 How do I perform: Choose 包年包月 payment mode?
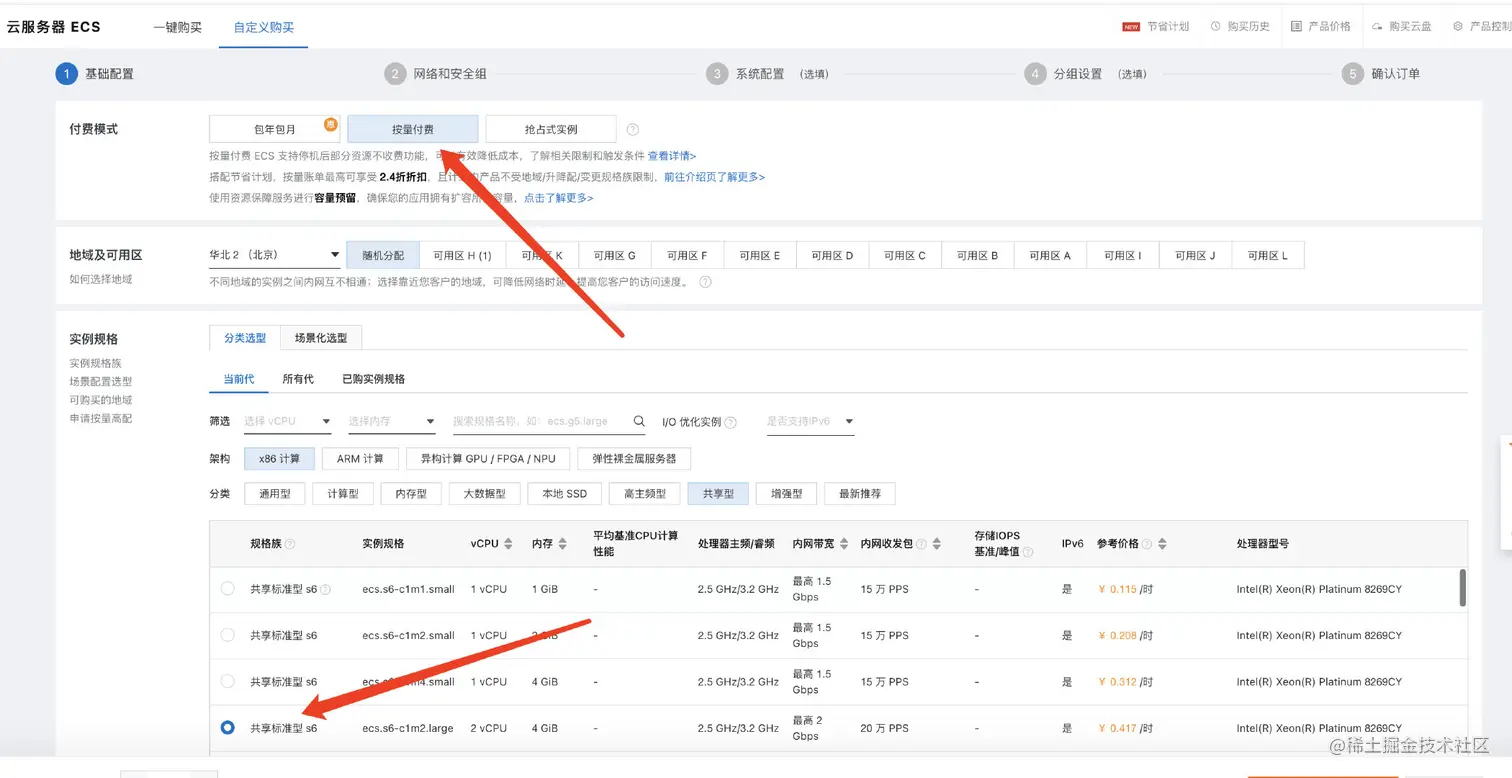pos(275,129)
